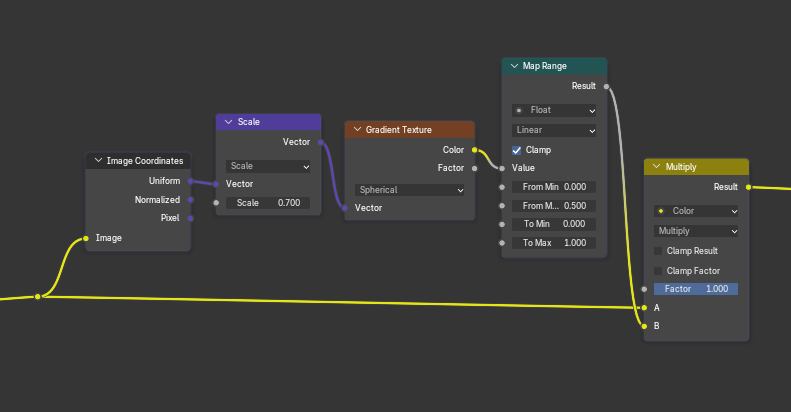Click the From Max 0.500 field

click(554, 206)
